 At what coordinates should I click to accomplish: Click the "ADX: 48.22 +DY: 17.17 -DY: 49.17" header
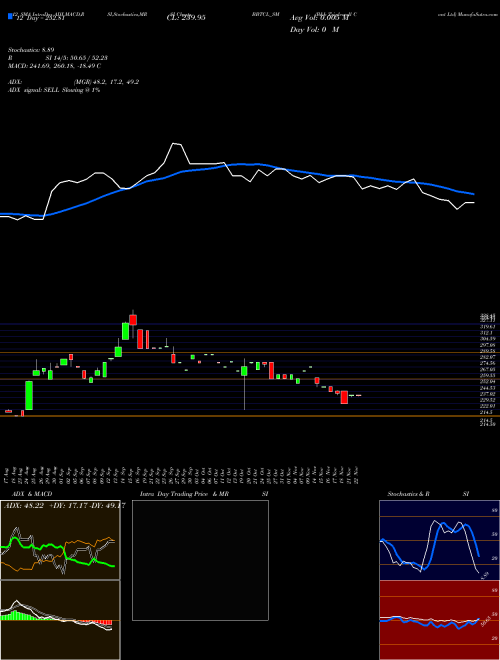click(64, 506)
